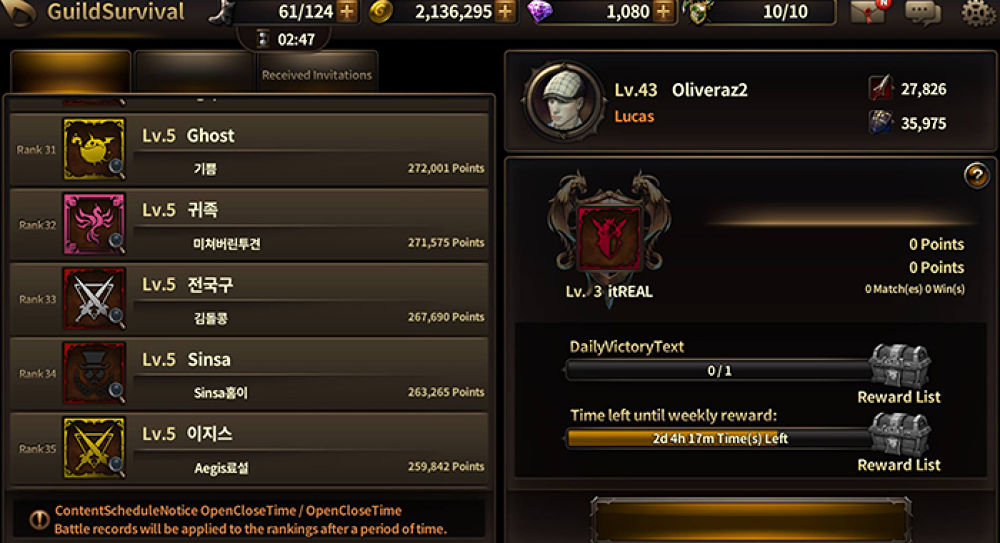
Task: Add stamina with the plus beside 61/124
Action: tap(347, 11)
